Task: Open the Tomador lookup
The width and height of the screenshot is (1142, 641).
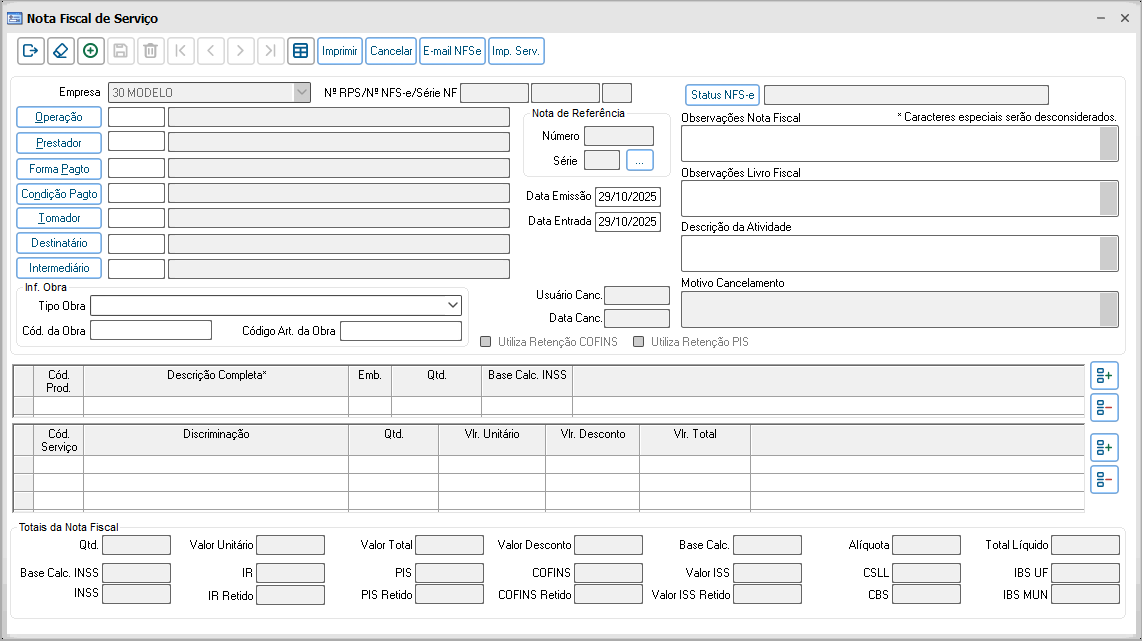Action: click(x=59, y=218)
